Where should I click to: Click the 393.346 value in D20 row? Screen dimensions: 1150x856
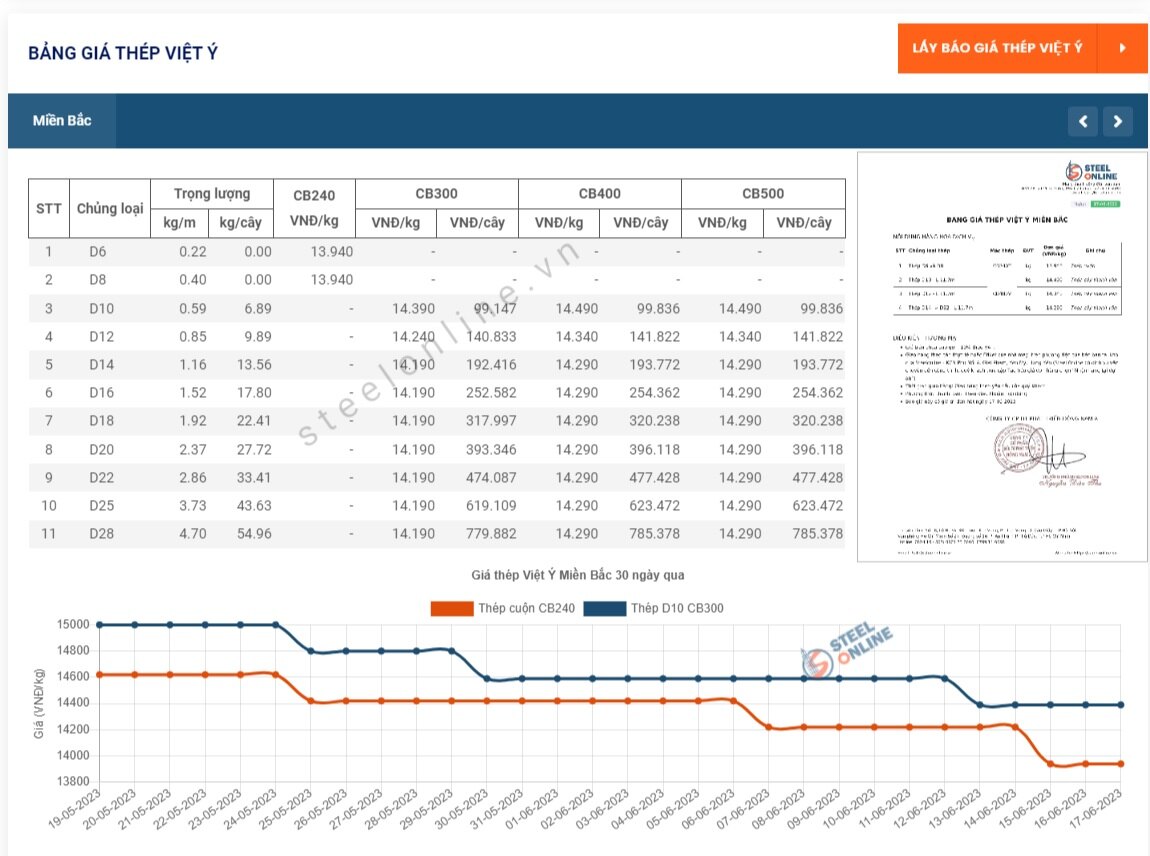(x=491, y=450)
